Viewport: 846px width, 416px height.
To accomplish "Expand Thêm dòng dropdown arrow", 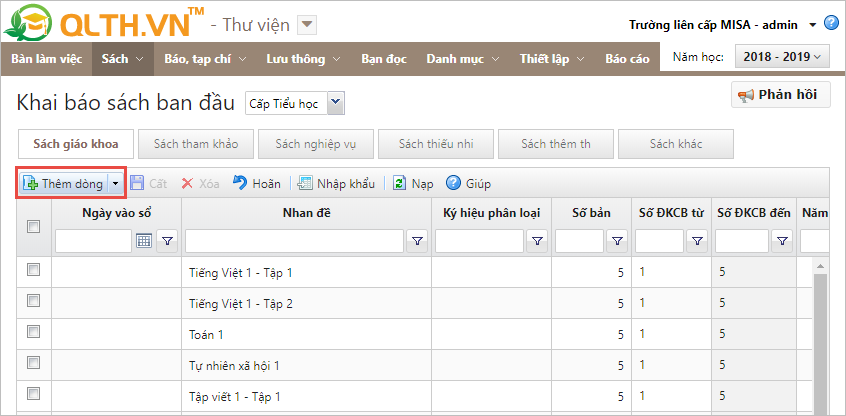I will (116, 183).
